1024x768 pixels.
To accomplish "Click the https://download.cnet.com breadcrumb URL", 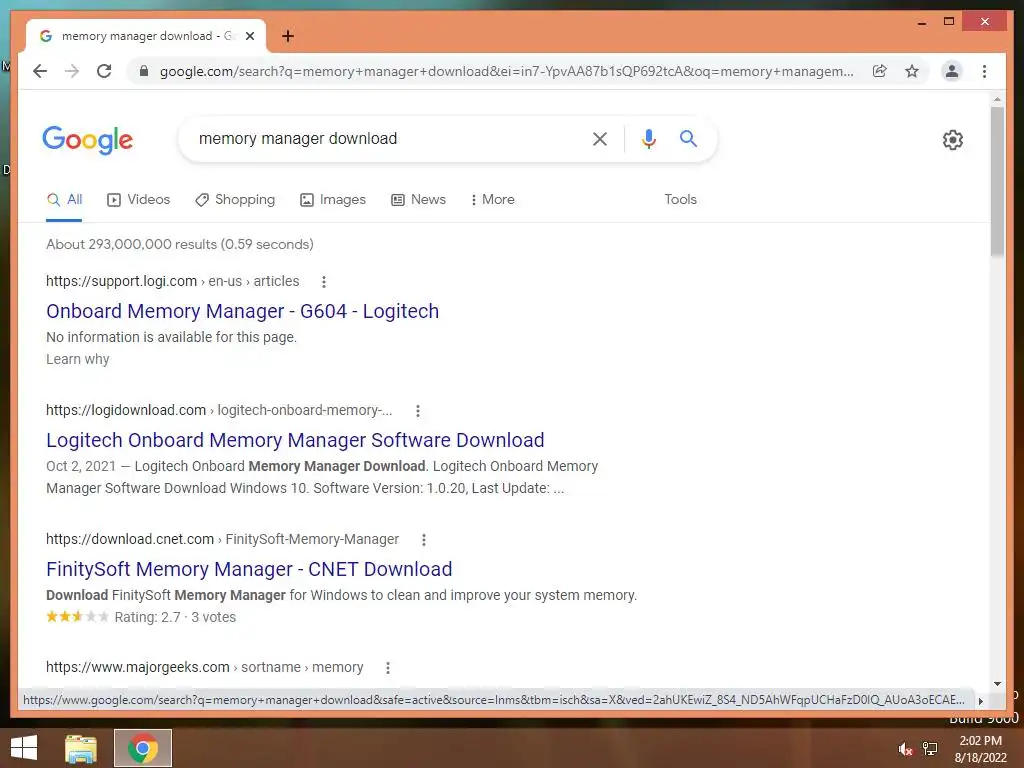I will pyautogui.click(x=130, y=539).
